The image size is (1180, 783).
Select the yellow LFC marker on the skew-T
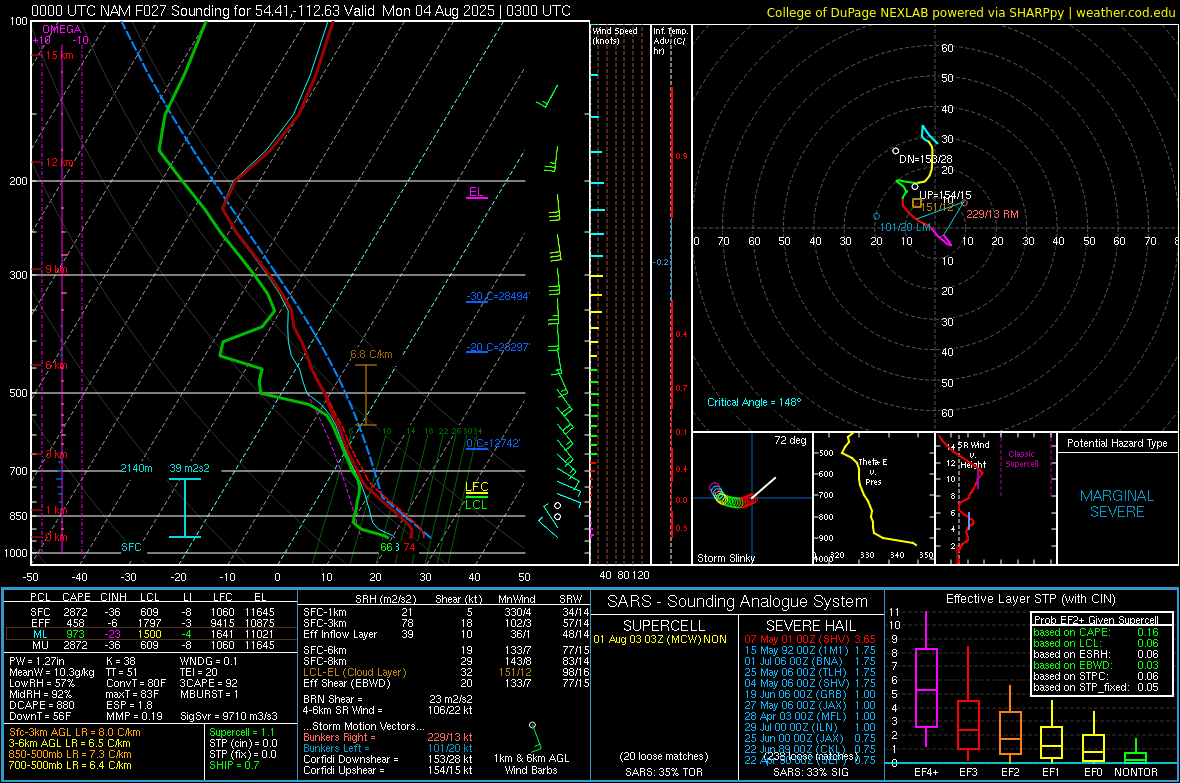click(476, 487)
